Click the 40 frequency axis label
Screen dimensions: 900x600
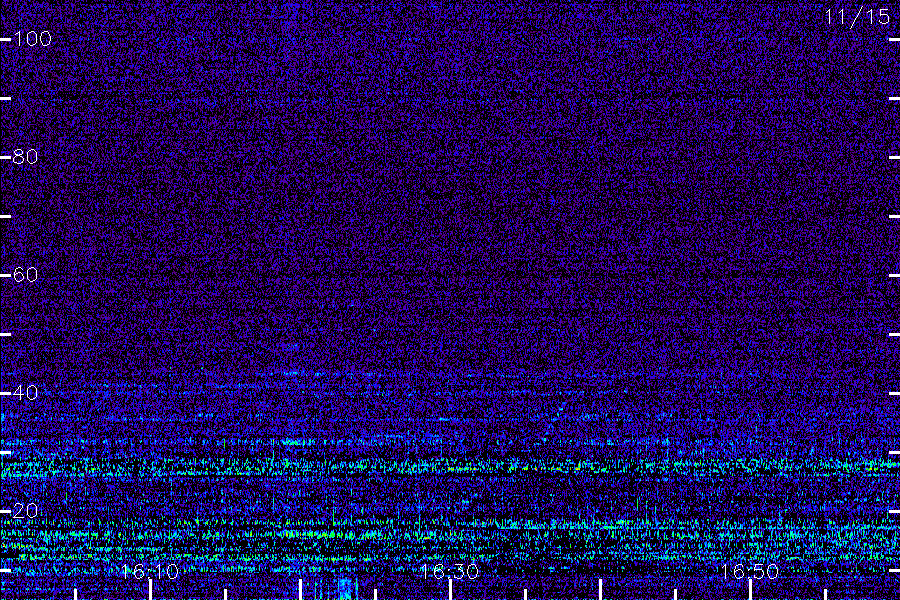25,393
